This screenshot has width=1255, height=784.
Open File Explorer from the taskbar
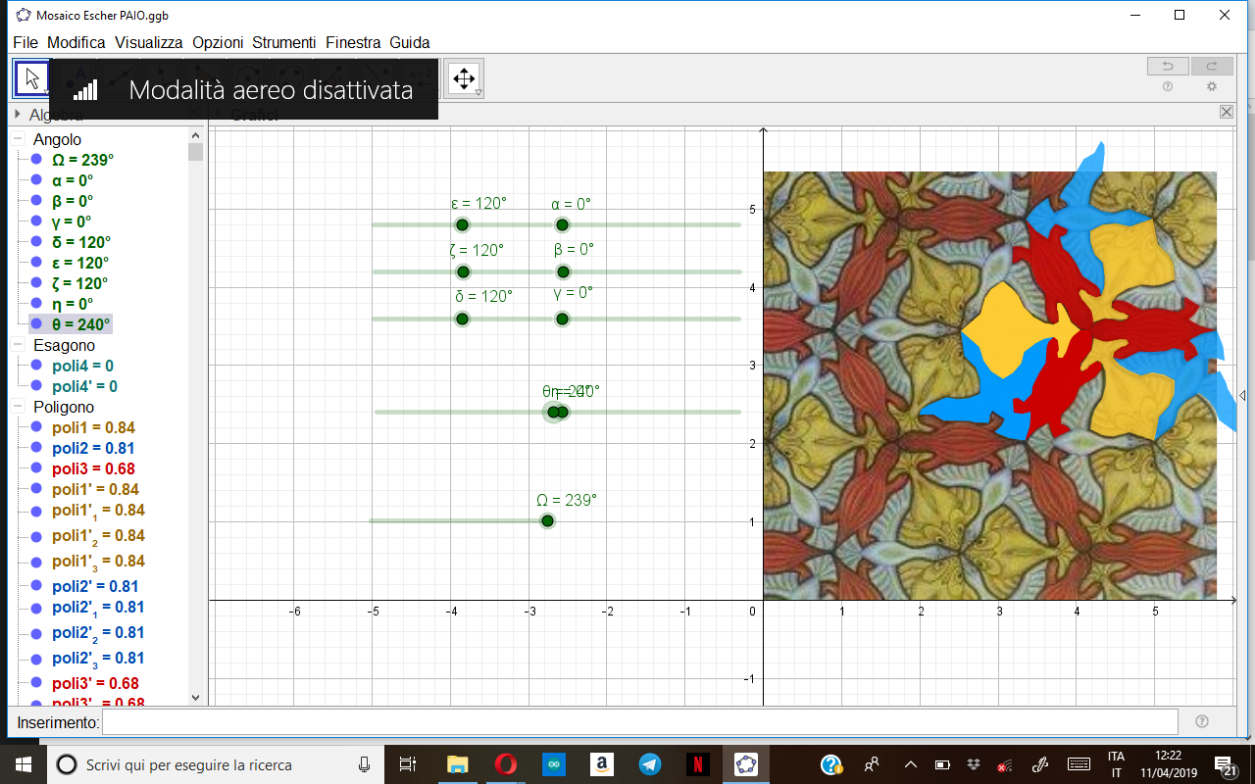point(457,765)
